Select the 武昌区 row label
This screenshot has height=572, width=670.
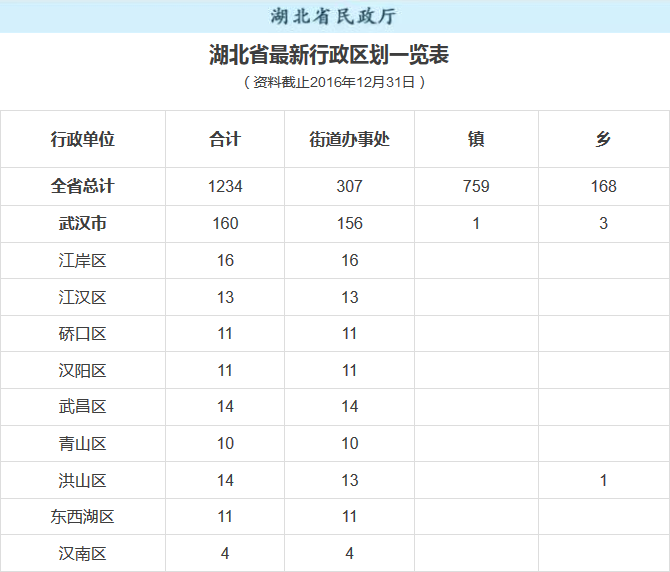82,407
